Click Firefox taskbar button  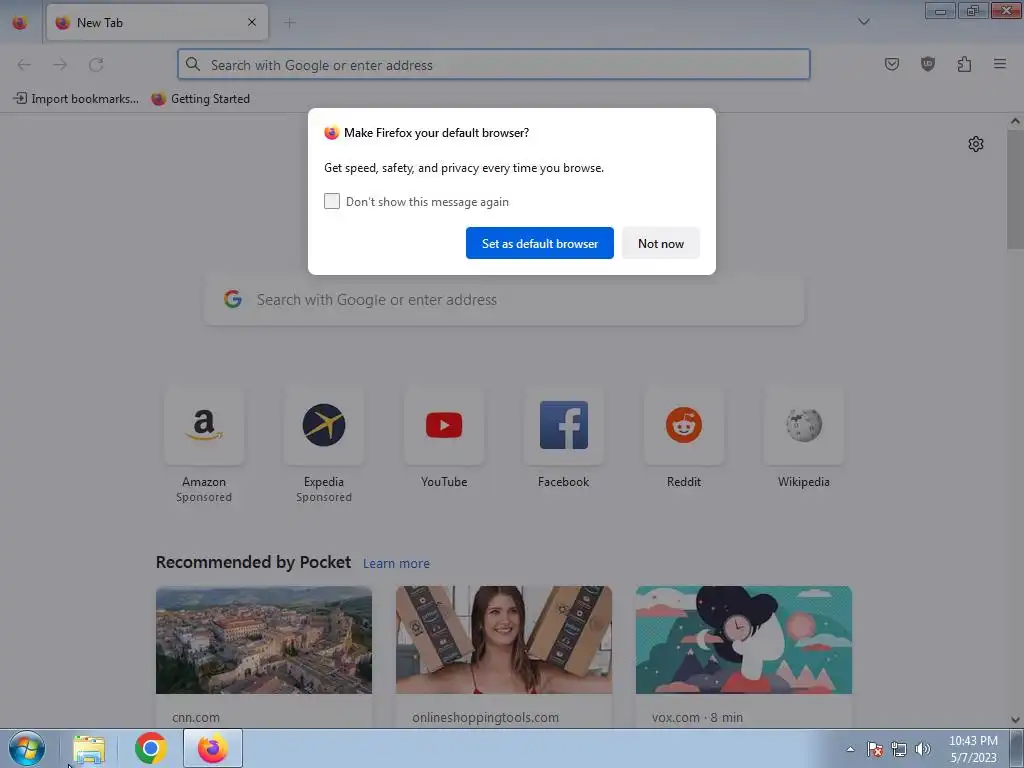213,748
